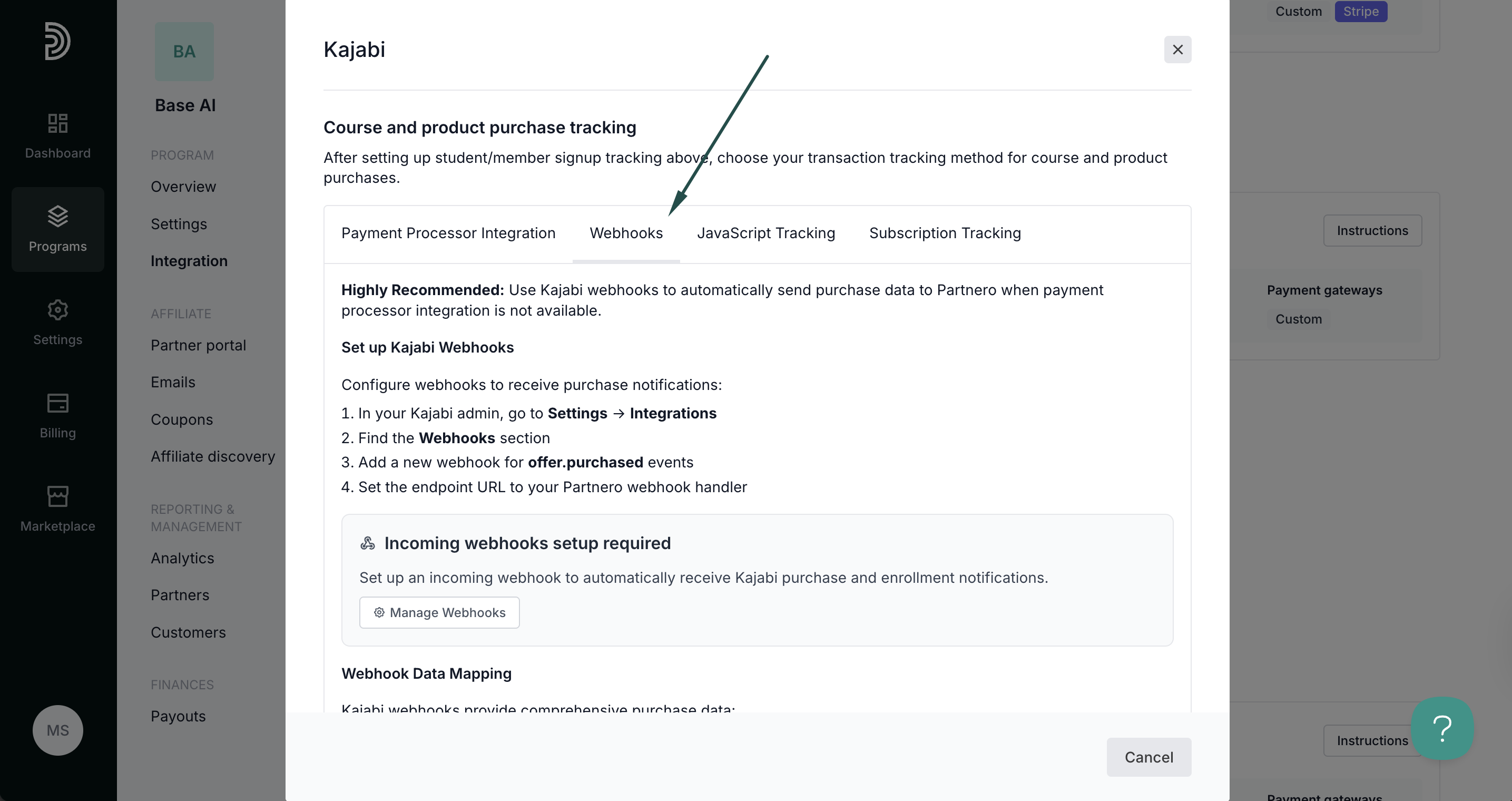The height and width of the screenshot is (801, 1512).
Task: Switch to JavaScript Tracking tab
Action: click(766, 233)
